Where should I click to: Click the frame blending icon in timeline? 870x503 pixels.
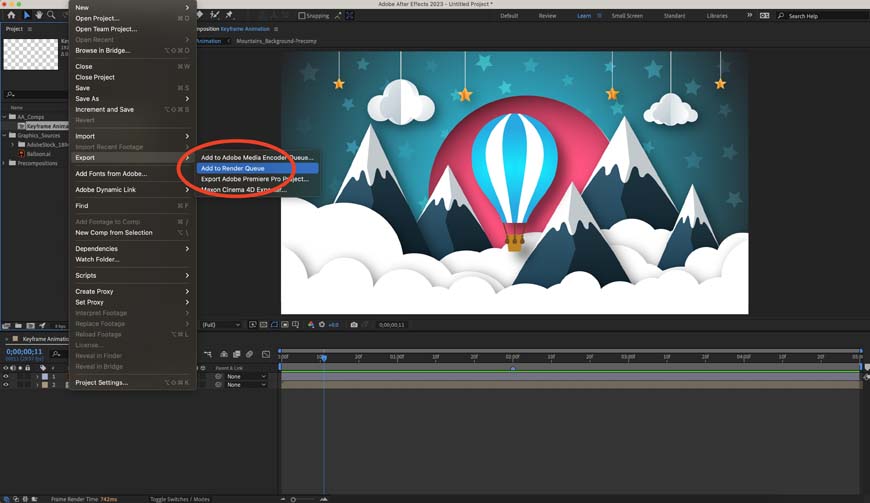click(x=236, y=354)
